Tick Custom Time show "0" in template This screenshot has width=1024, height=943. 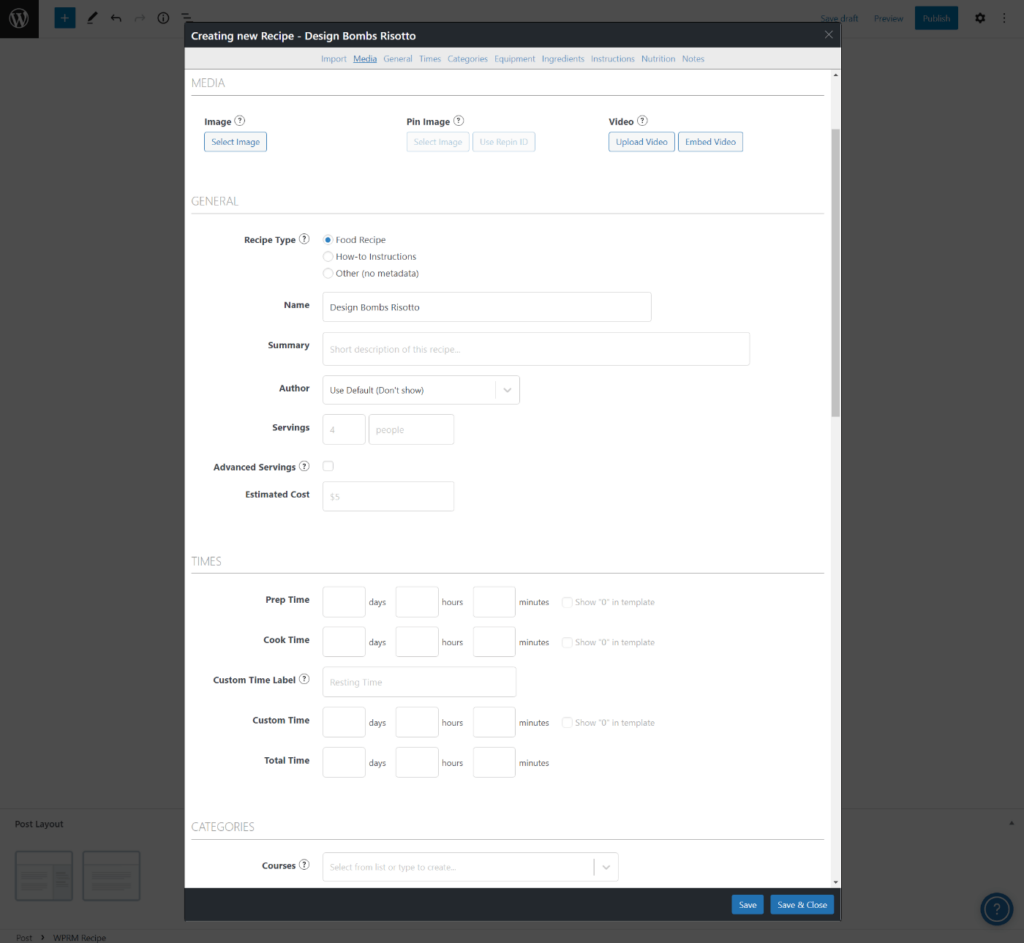pyautogui.click(x=567, y=722)
